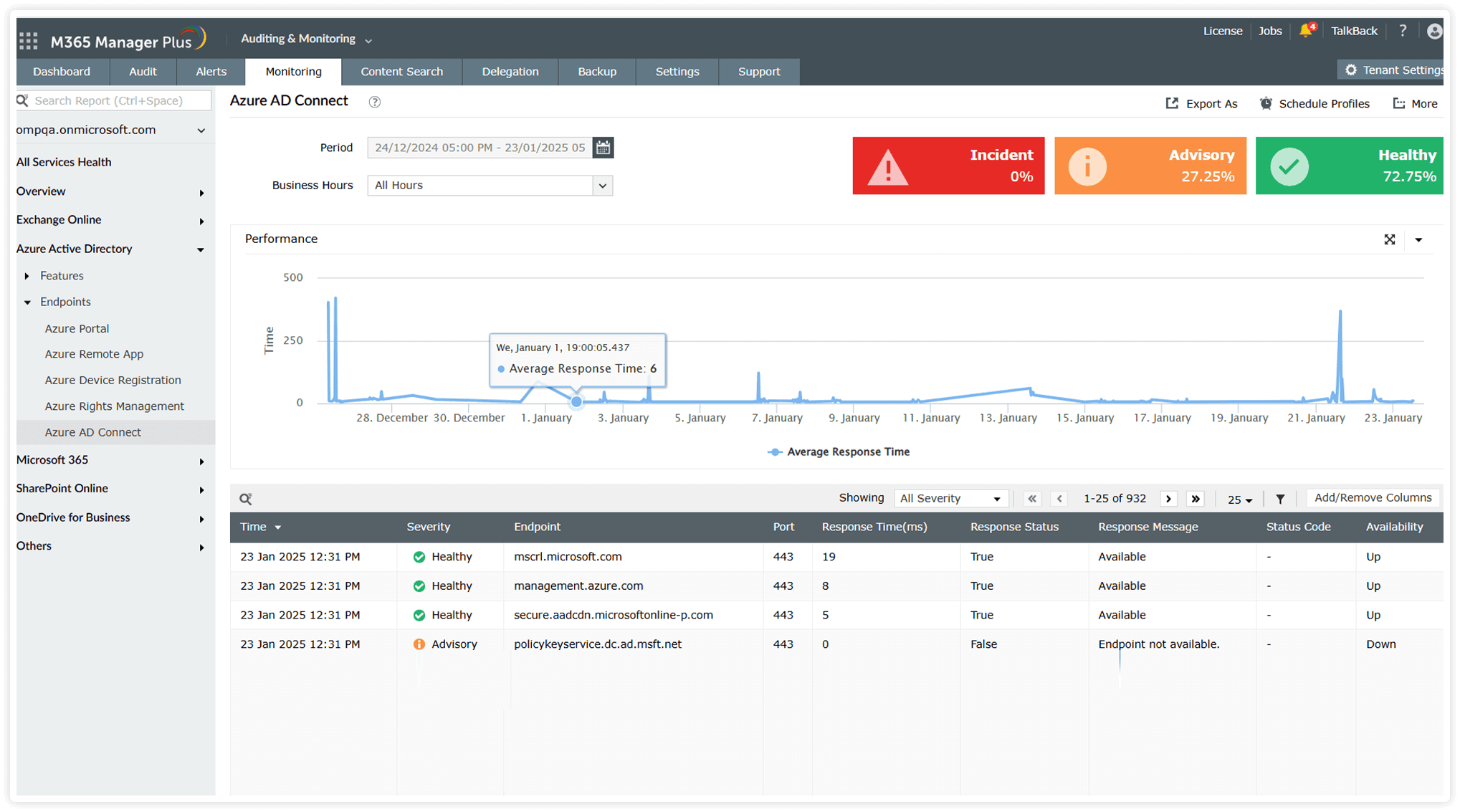Click the Add/Remove Columns button
Viewport: 1460px width, 812px height.
point(1373,497)
